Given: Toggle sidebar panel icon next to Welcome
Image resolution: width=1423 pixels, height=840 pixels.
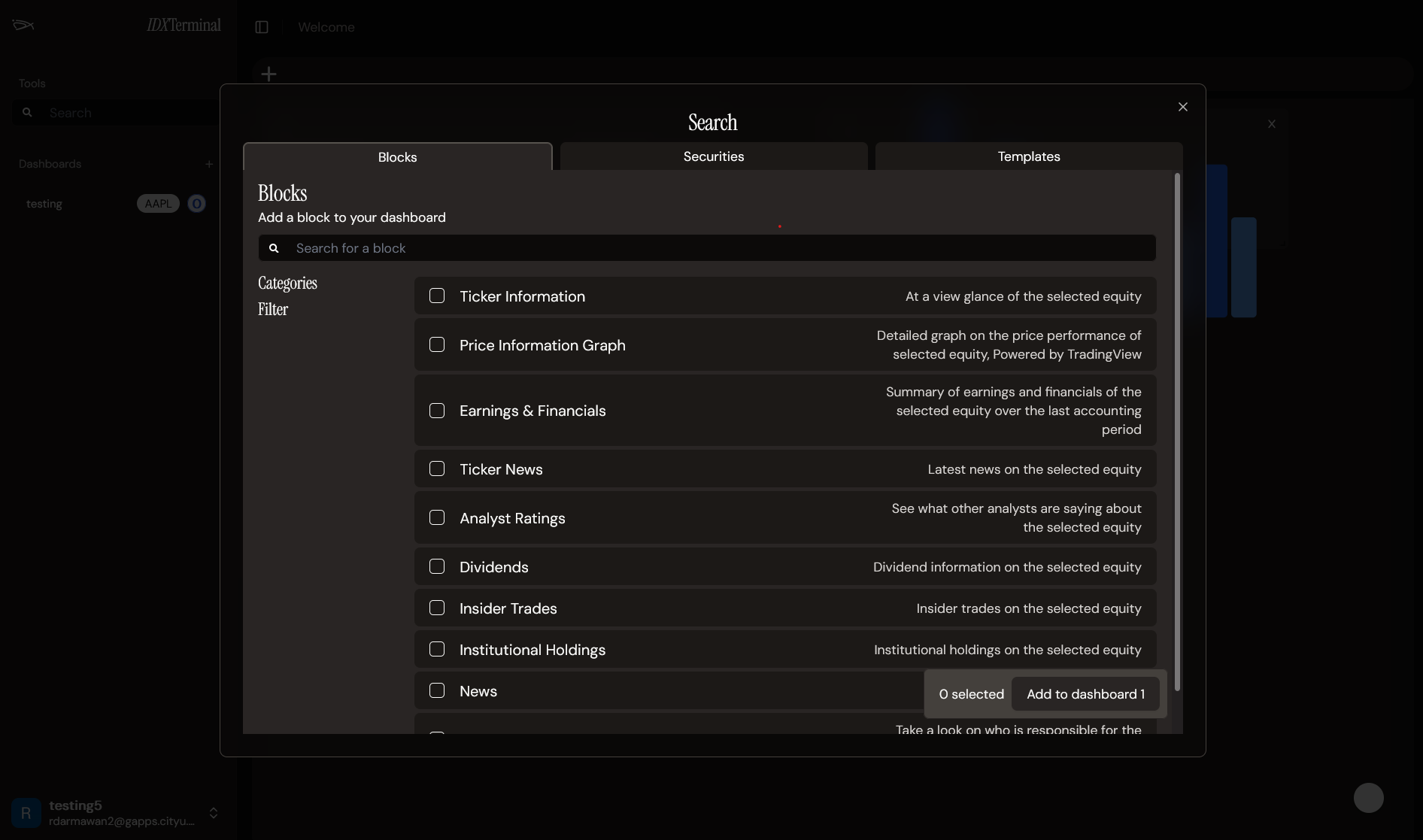Looking at the screenshot, I should (262, 27).
